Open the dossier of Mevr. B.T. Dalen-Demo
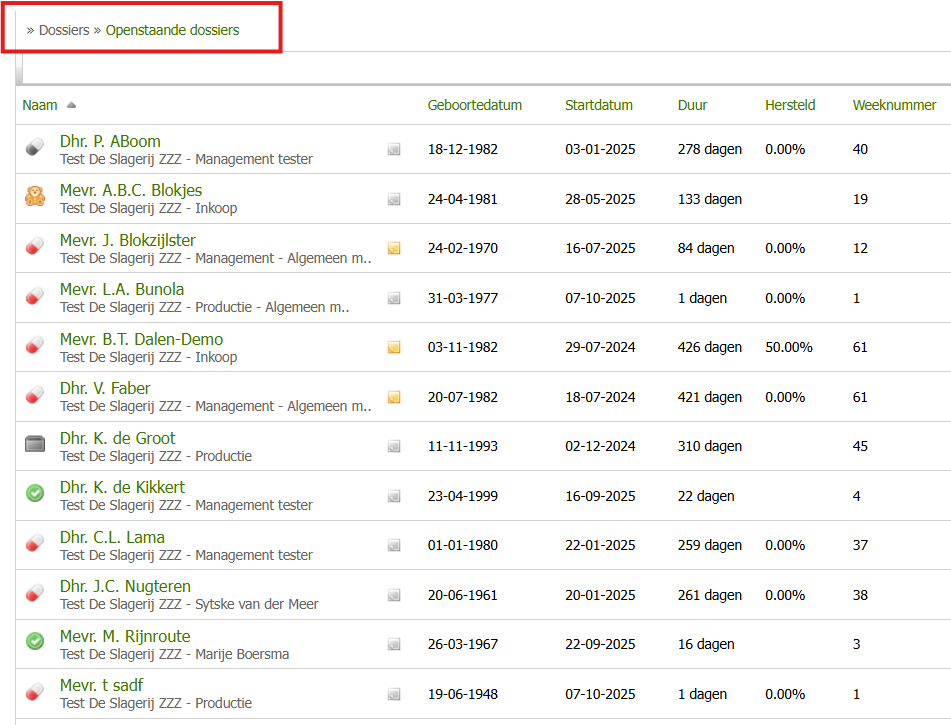This screenshot has height=725, width=951. (141, 339)
